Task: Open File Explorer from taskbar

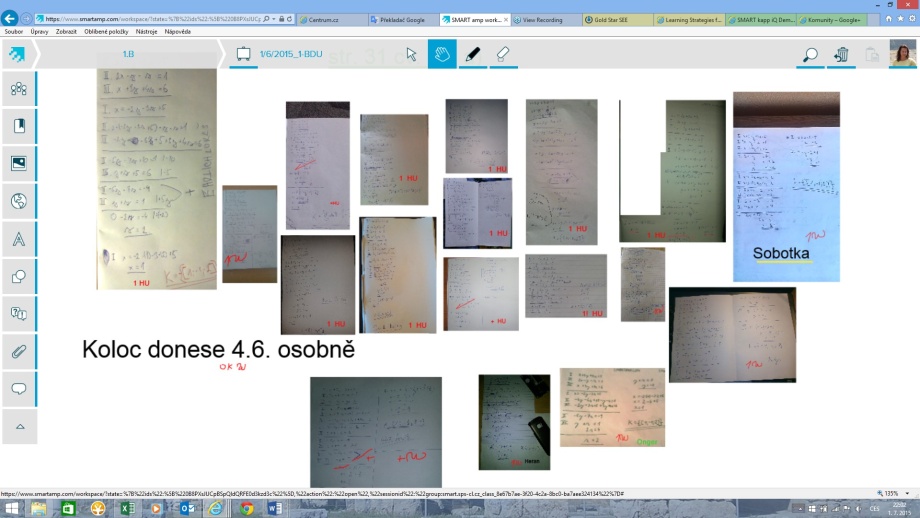Action: (39, 508)
